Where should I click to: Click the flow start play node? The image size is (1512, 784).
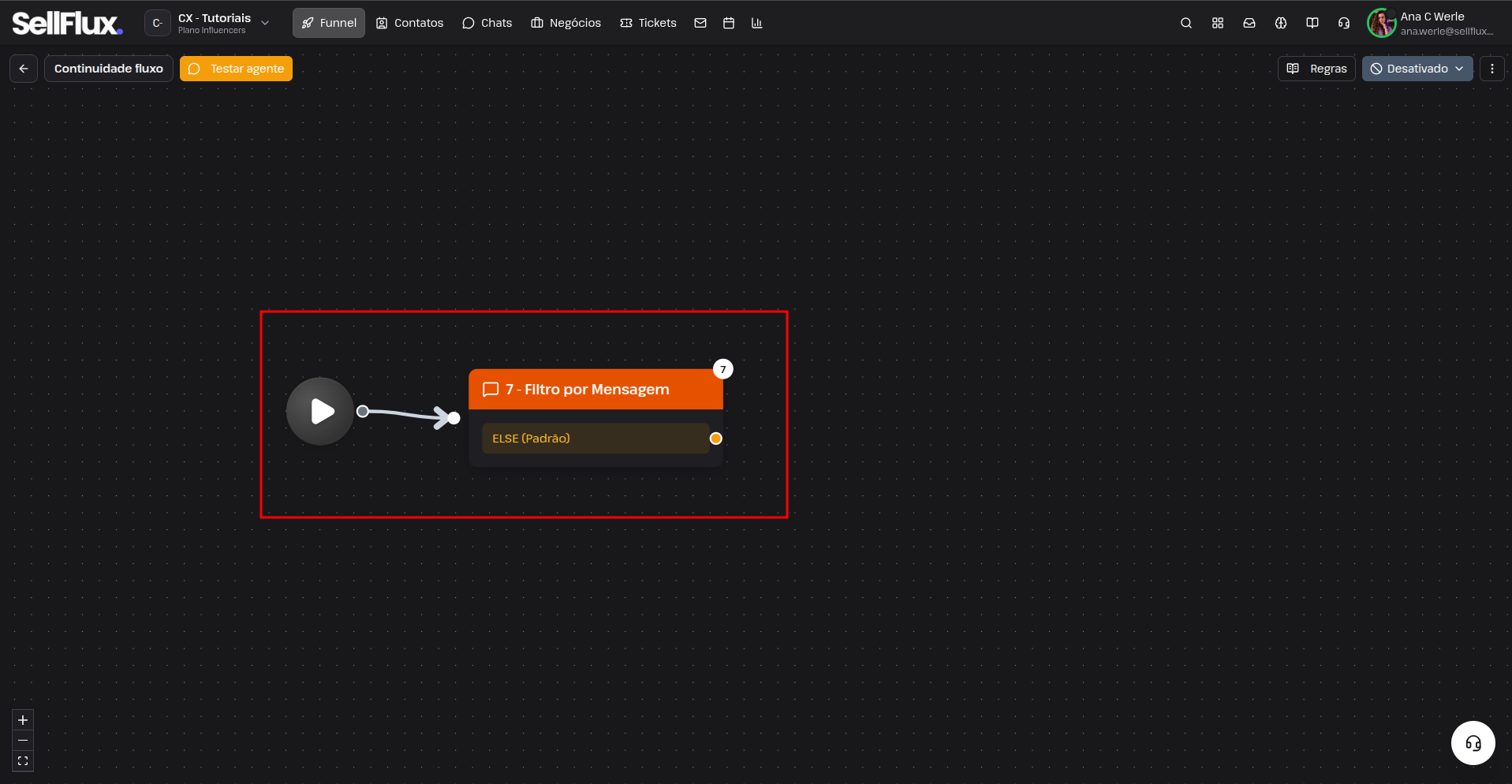(320, 411)
